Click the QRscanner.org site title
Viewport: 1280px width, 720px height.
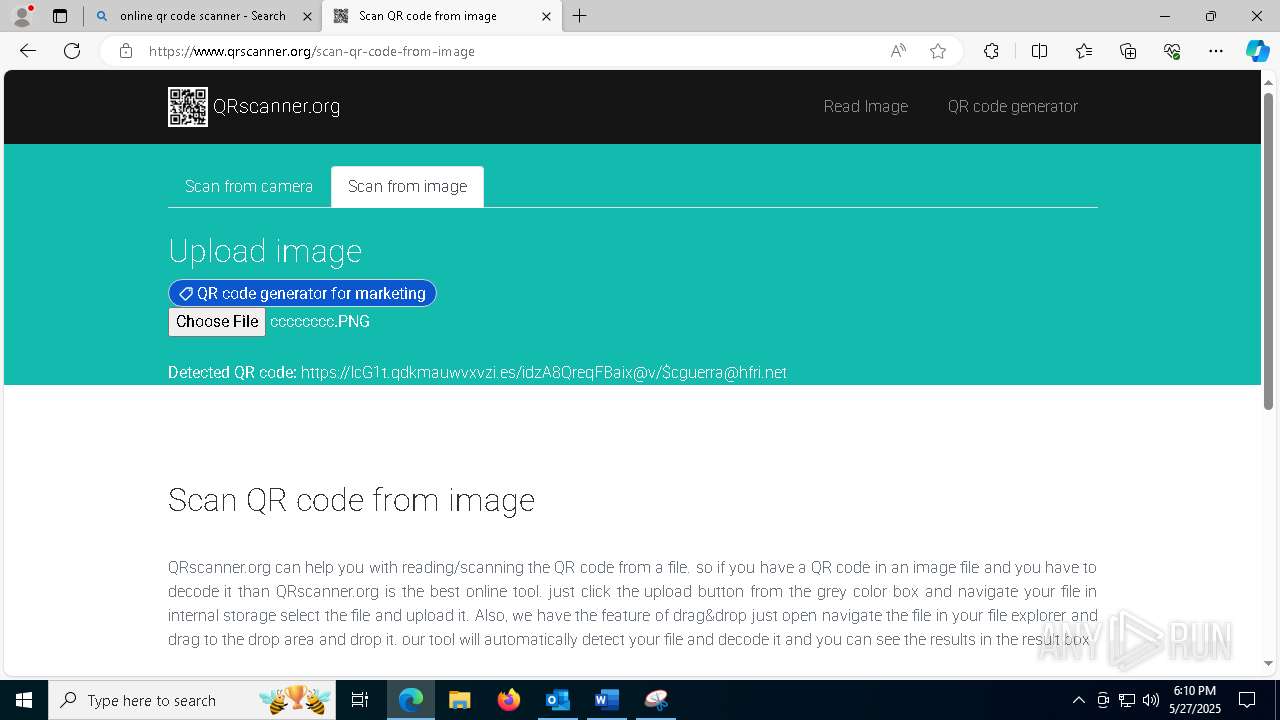tap(277, 107)
